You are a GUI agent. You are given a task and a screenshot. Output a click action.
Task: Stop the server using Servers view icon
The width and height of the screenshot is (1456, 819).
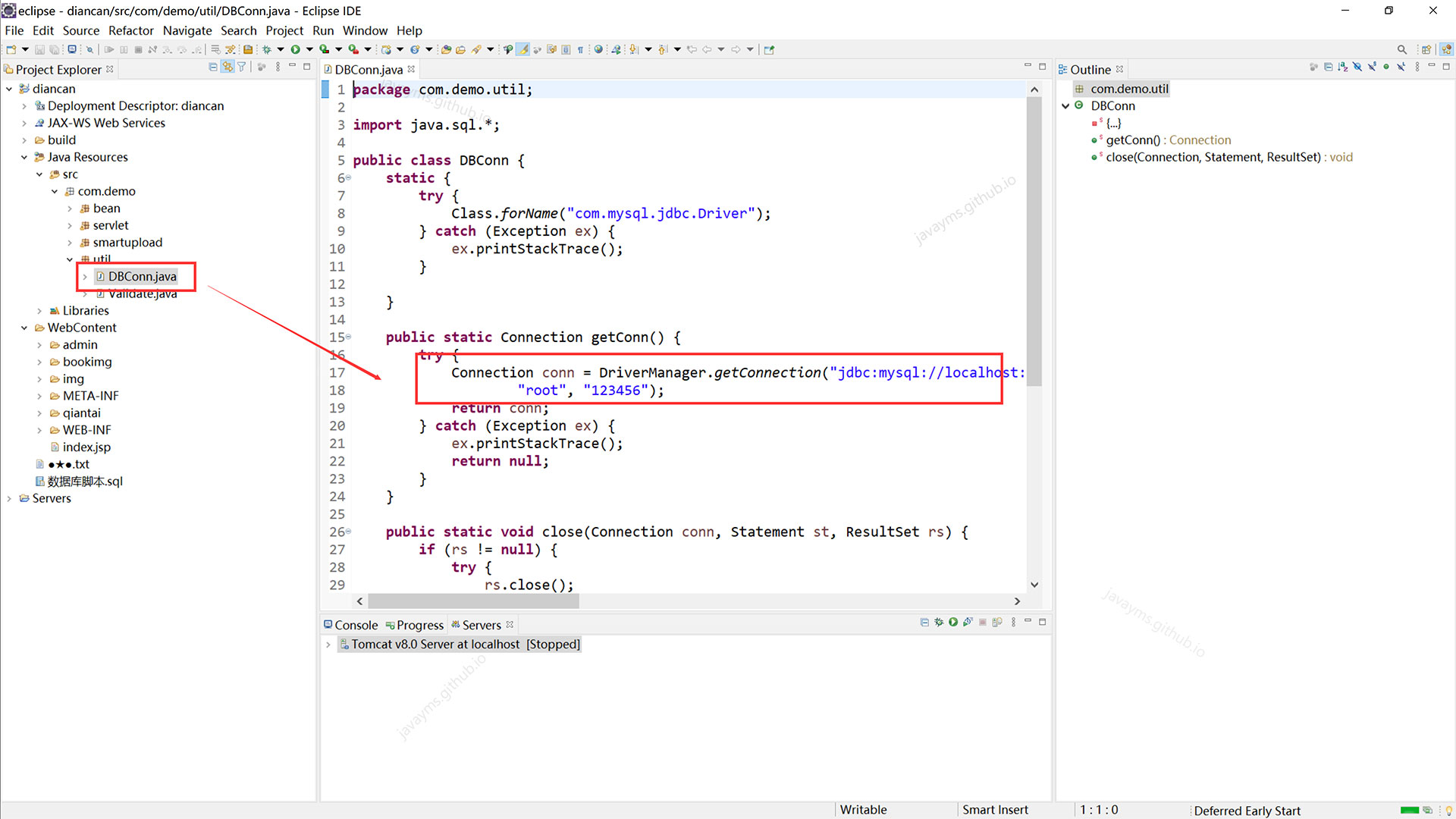[x=983, y=622]
